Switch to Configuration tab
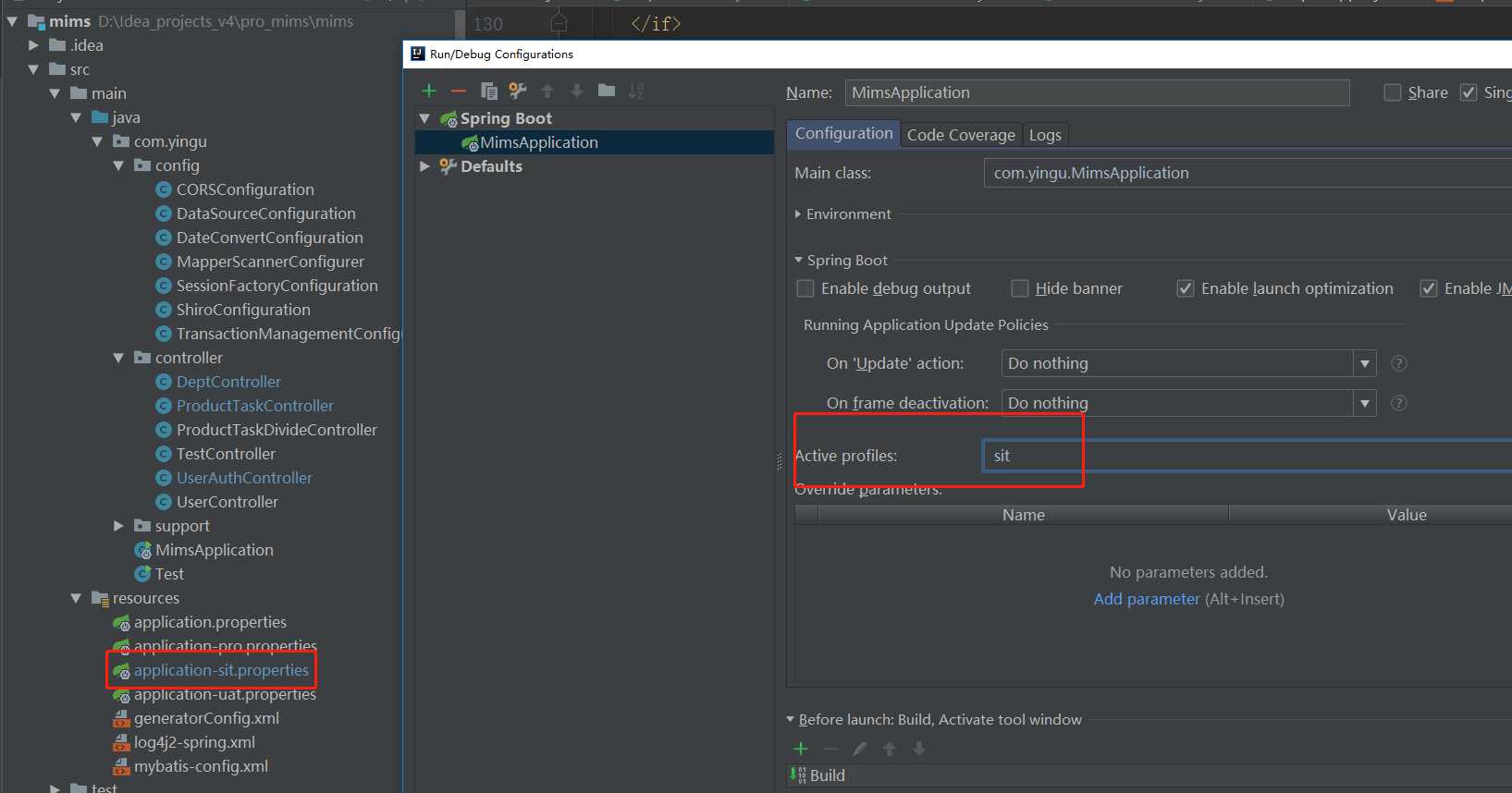The image size is (1512, 793). coord(843,133)
